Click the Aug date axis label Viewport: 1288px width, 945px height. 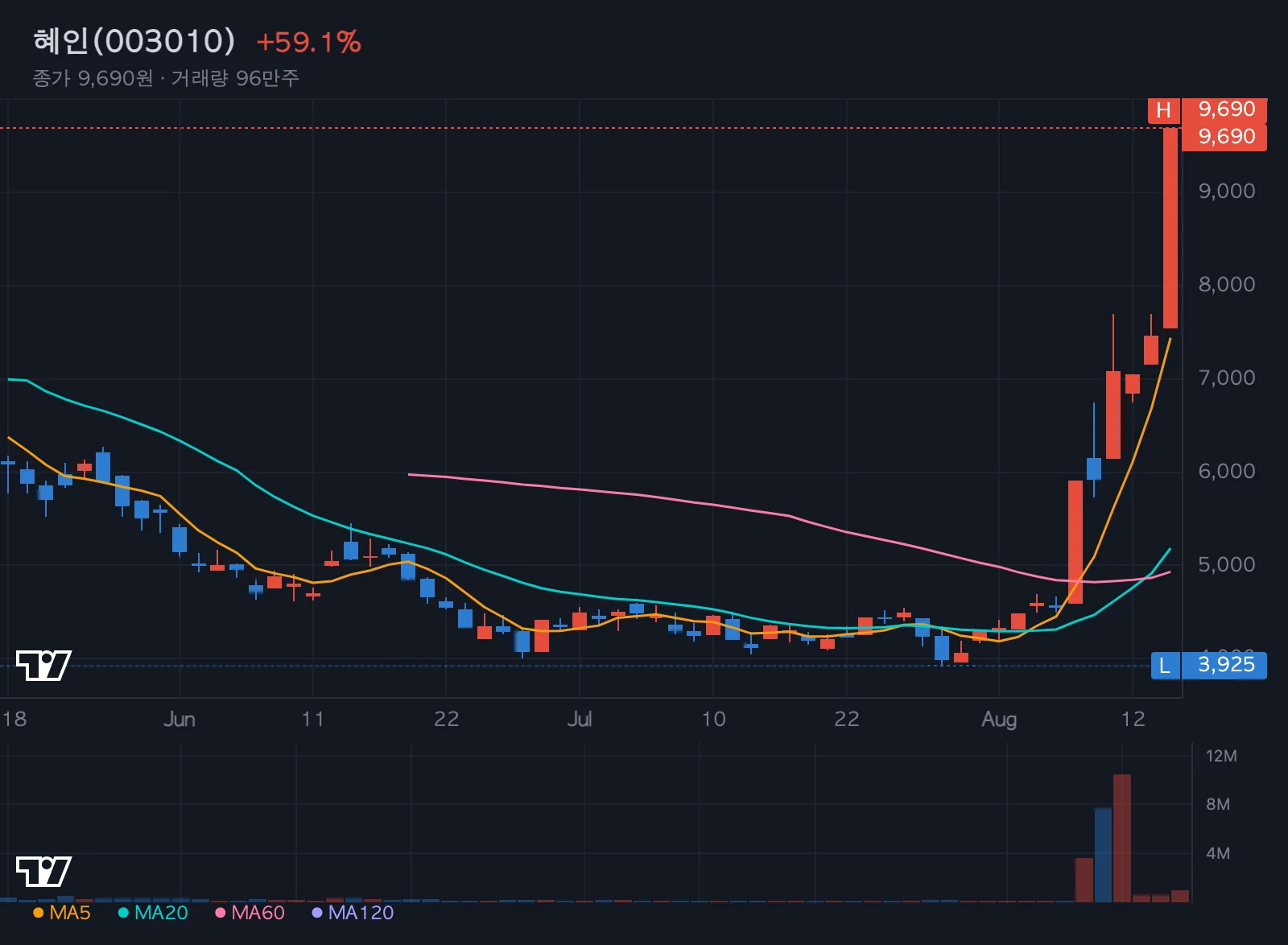click(x=998, y=719)
